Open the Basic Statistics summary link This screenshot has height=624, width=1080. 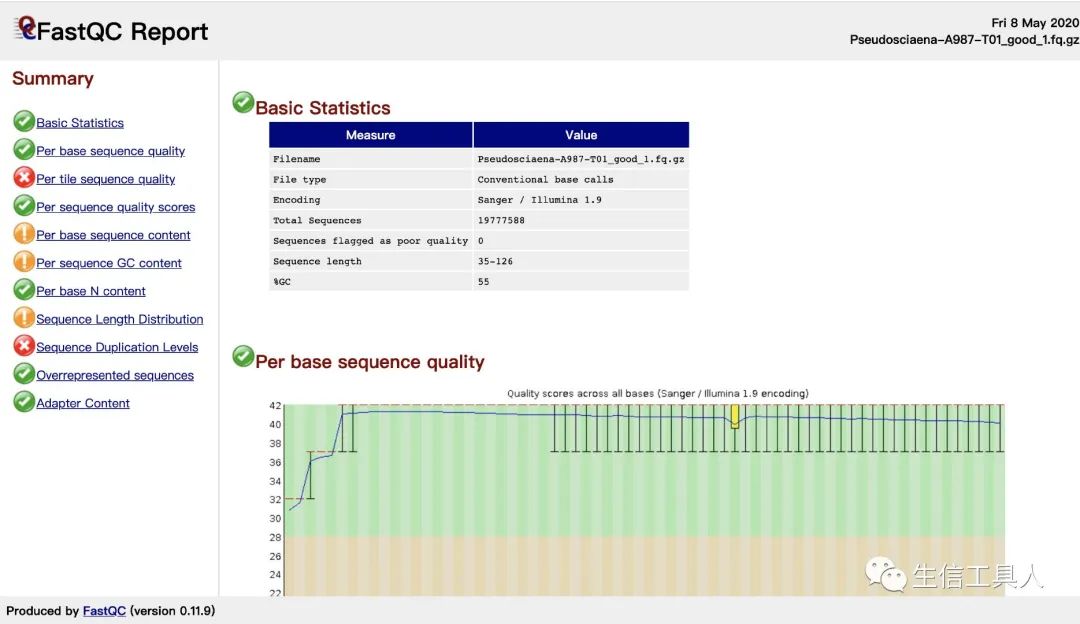(x=80, y=123)
